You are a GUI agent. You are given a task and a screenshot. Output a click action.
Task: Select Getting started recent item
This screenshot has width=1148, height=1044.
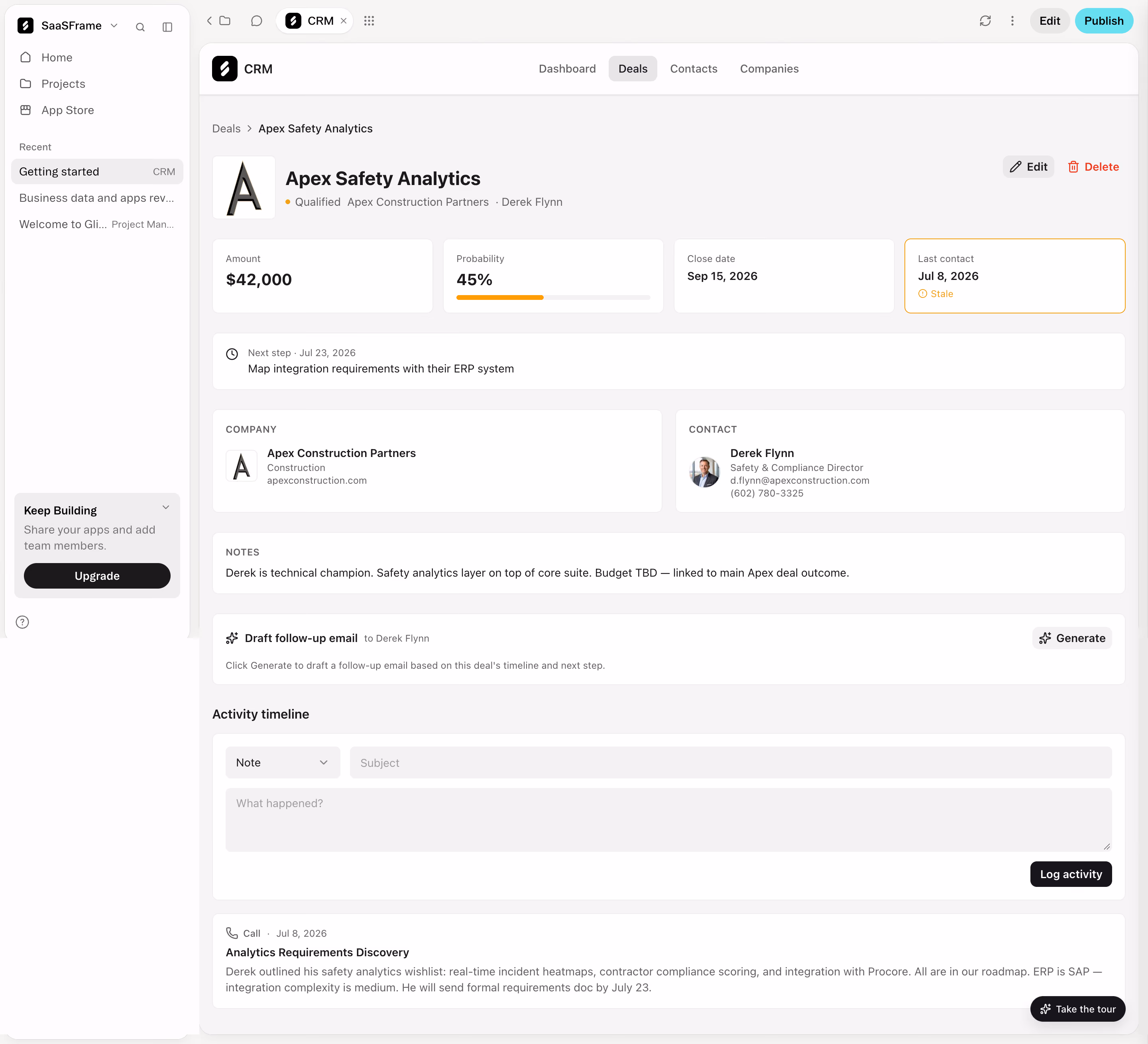(x=97, y=171)
